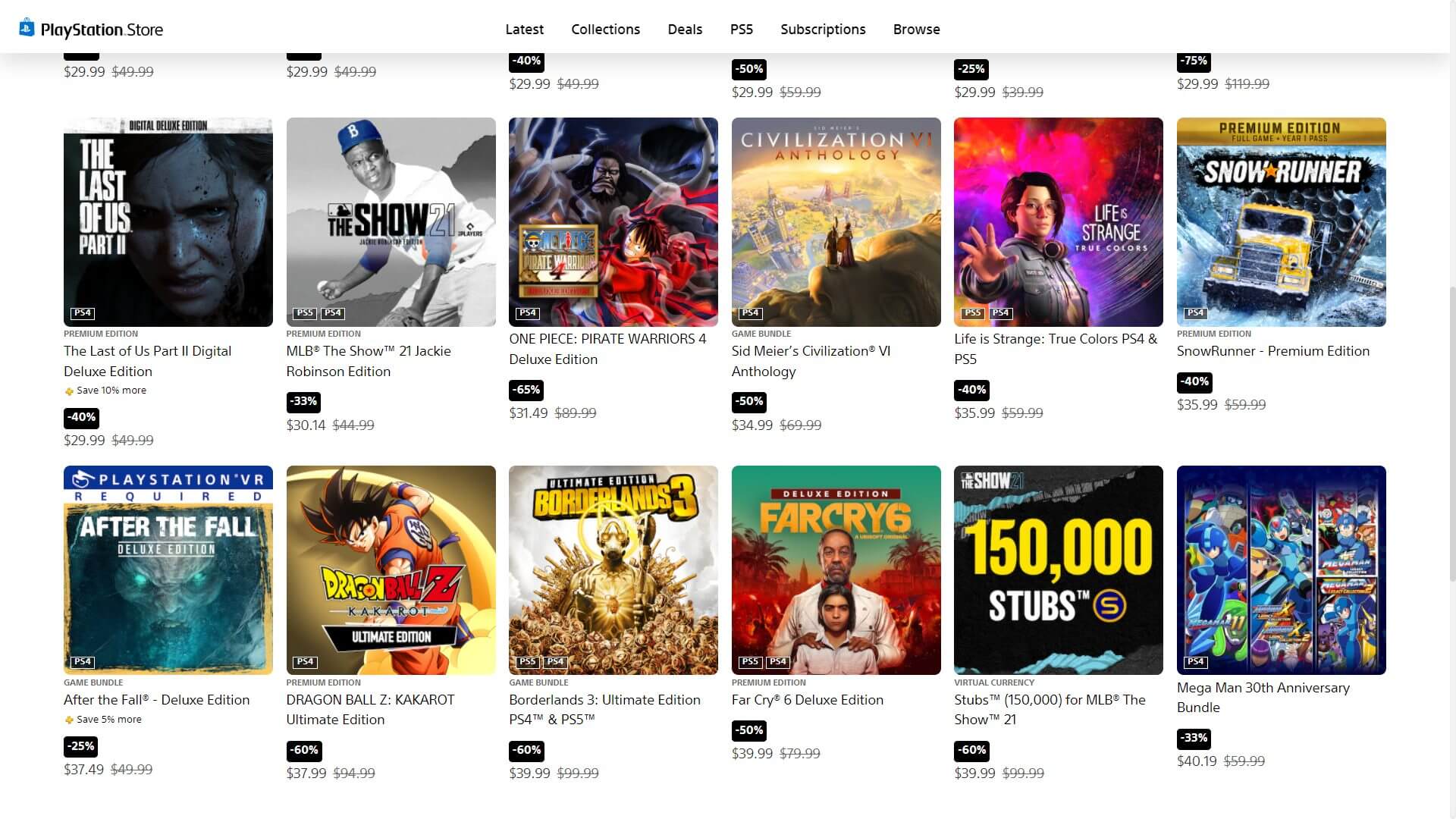Click the PlayStation Store logo icon

pyautogui.click(x=27, y=28)
